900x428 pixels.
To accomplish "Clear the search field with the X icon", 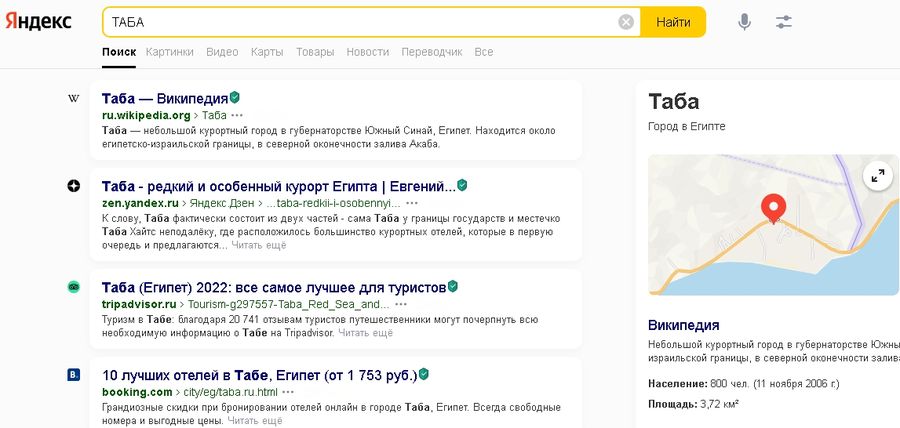I will click(626, 22).
